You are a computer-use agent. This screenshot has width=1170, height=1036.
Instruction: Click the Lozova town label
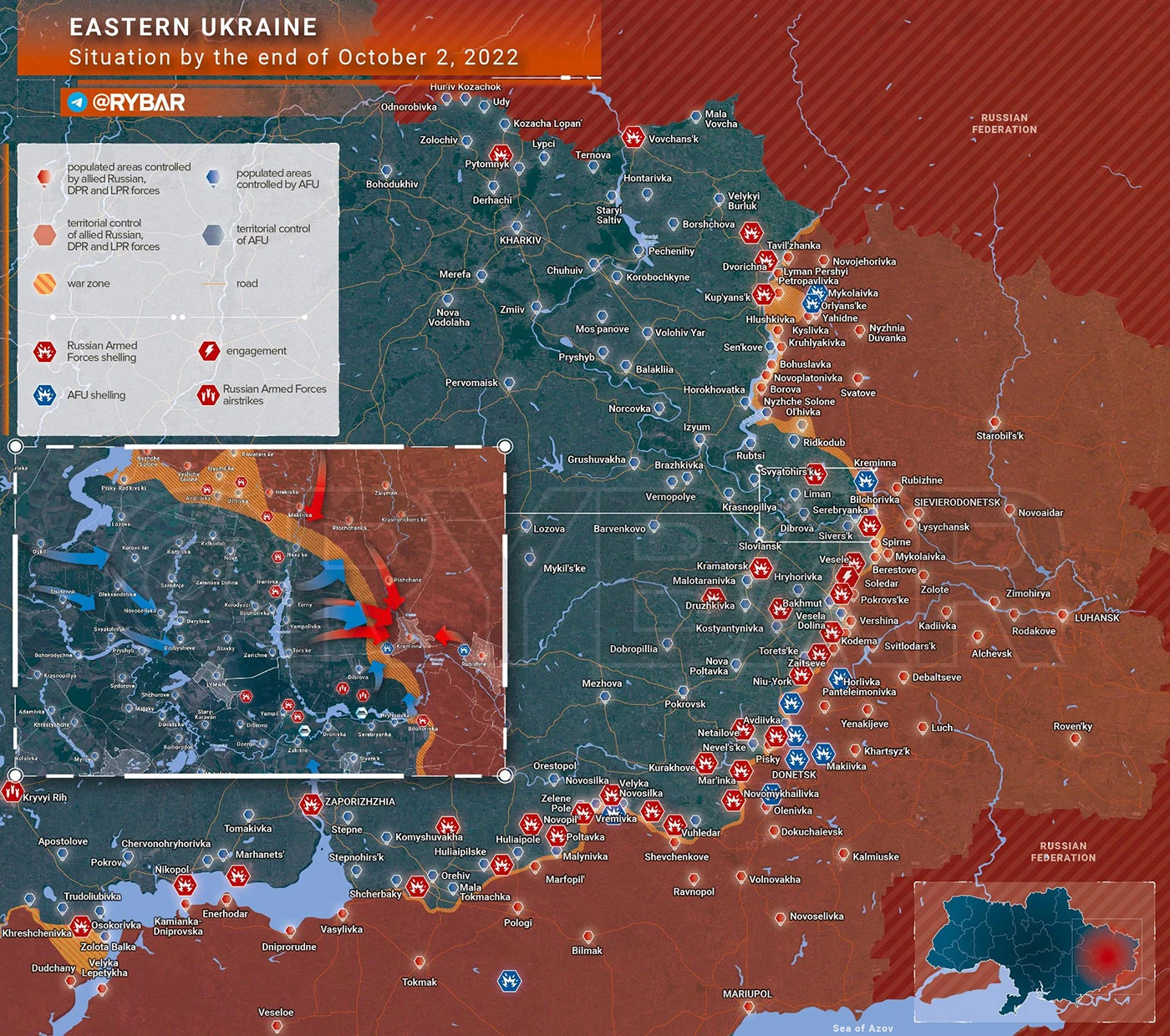pos(549,529)
